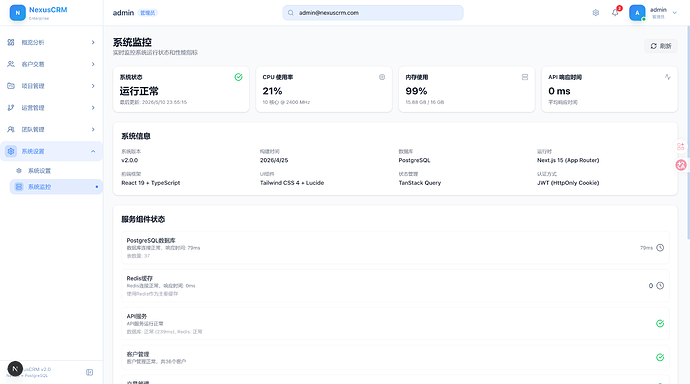
Task: Click the page vertical scrollbar
Action: pyautogui.click(x=688, y=132)
